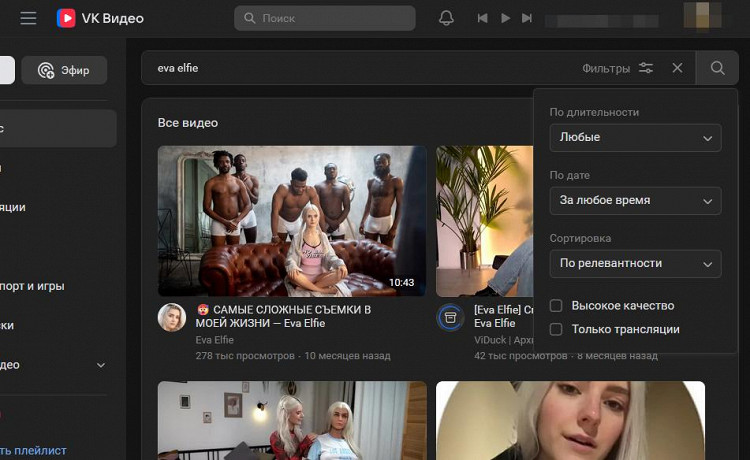Open the Эфир live section
750x460 pixels.
tap(64, 70)
